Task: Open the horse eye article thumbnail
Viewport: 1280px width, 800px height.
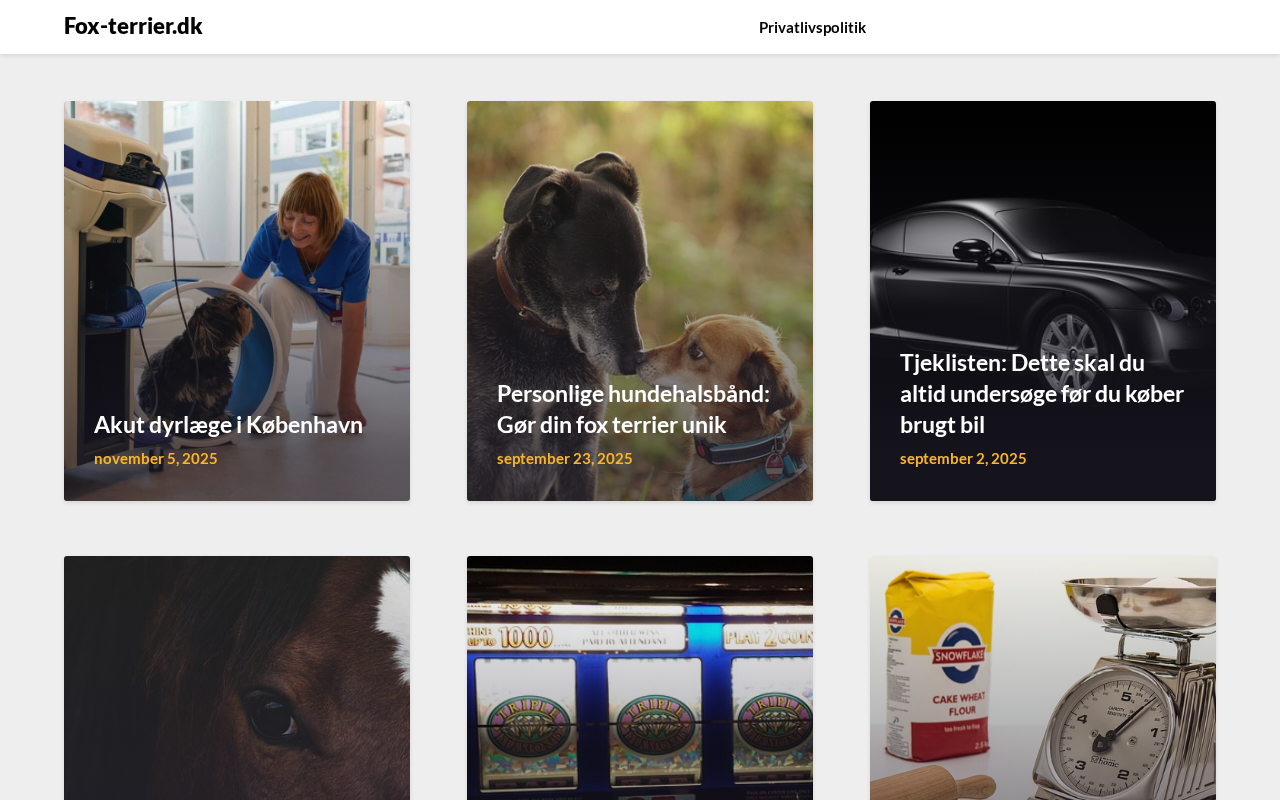Action: [237, 678]
